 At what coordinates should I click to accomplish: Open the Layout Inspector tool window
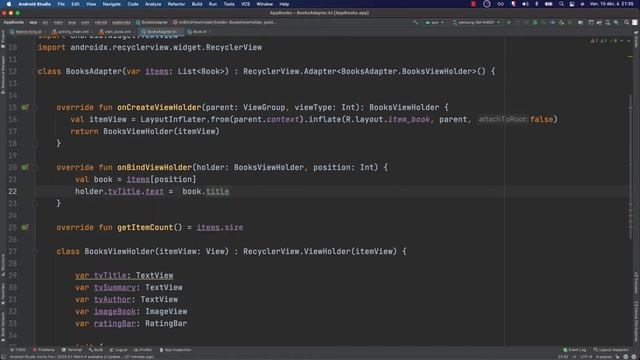click(611, 350)
